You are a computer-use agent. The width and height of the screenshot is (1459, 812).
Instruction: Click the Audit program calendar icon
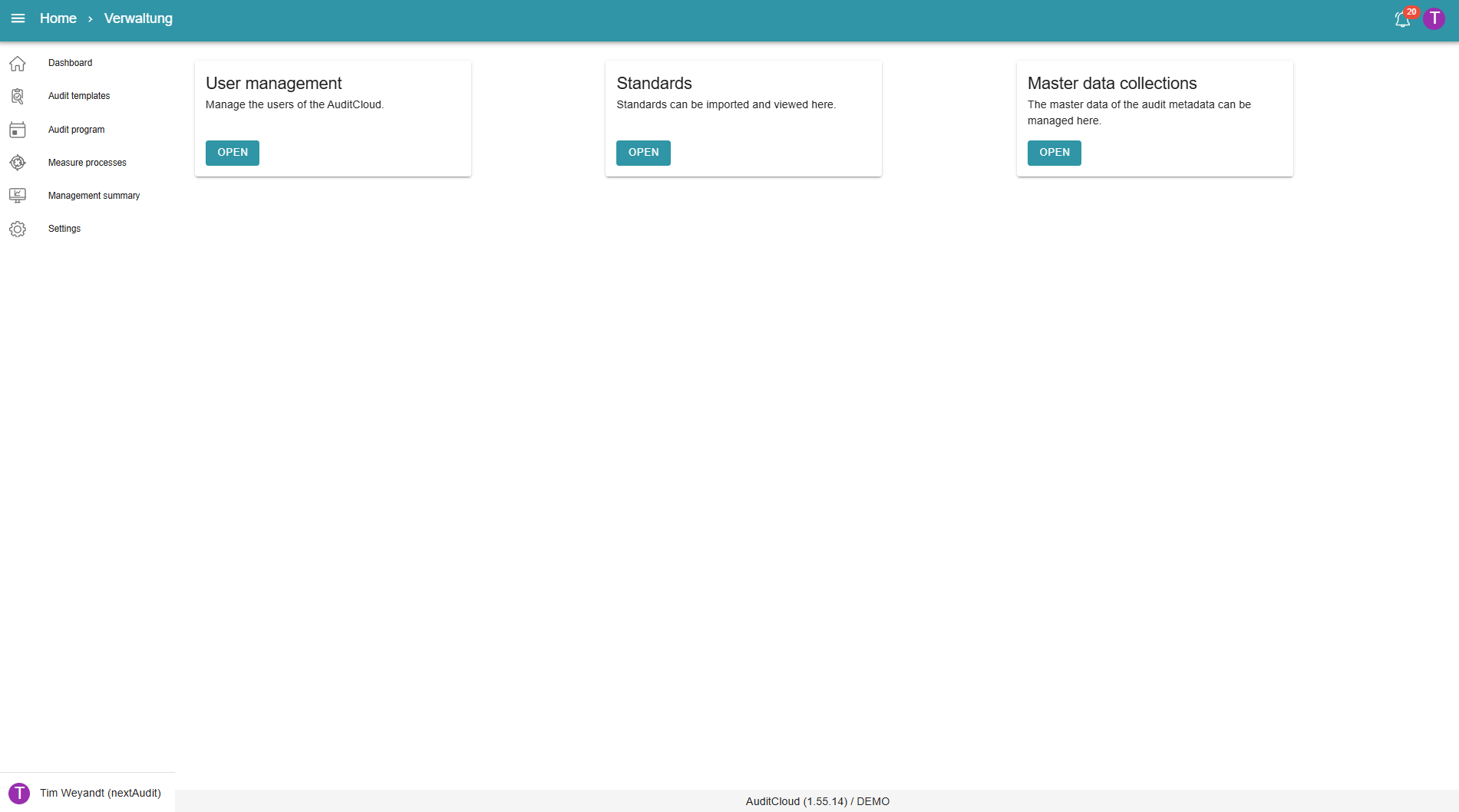[x=18, y=130]
